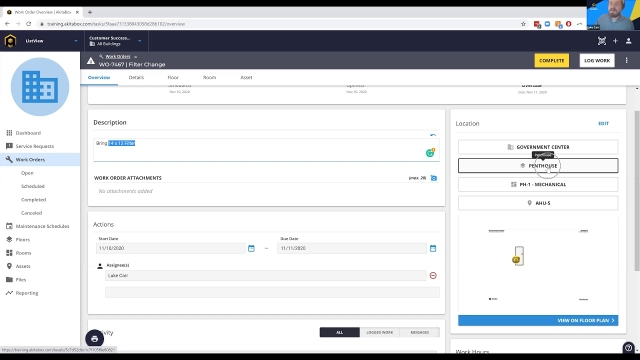This screenshot has height=360, width=640.
Task: Click the Grammarly icon in description
Action: pyautogui.click(x=430, y=153)
